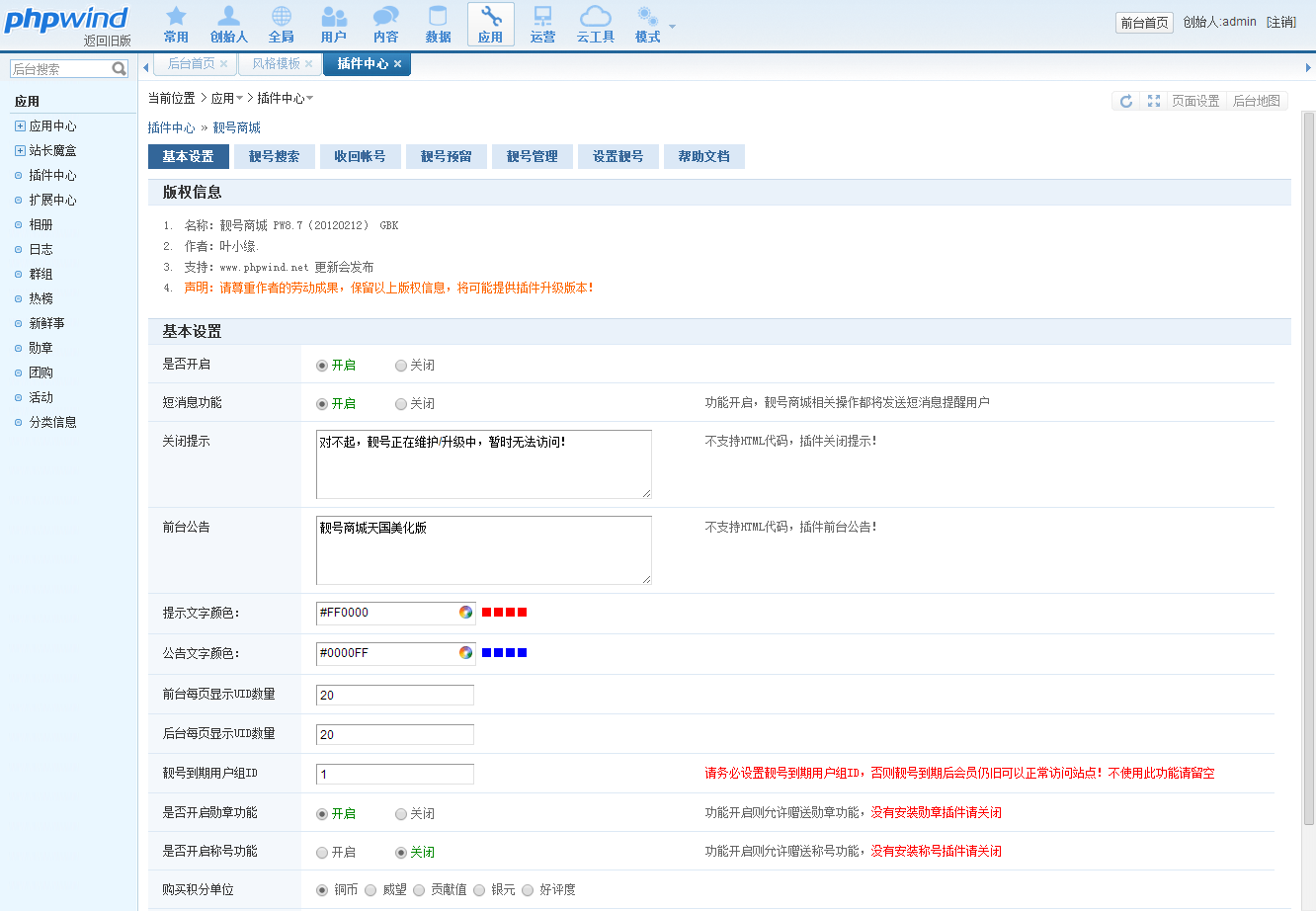Enable 是否开启称号功能 via 开启

pyautogui.click(x=322, y=853)
